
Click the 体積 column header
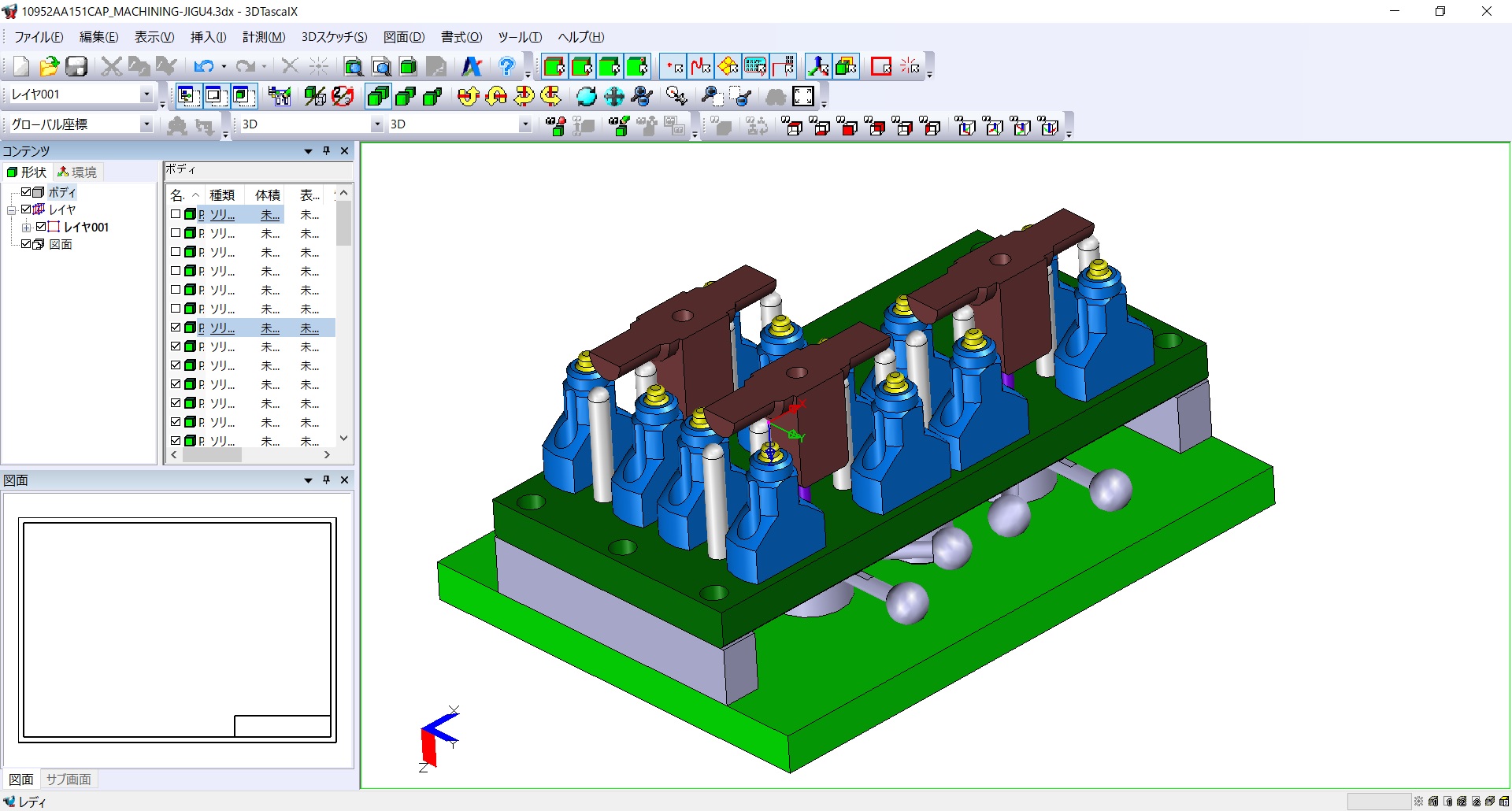point(268,195)
